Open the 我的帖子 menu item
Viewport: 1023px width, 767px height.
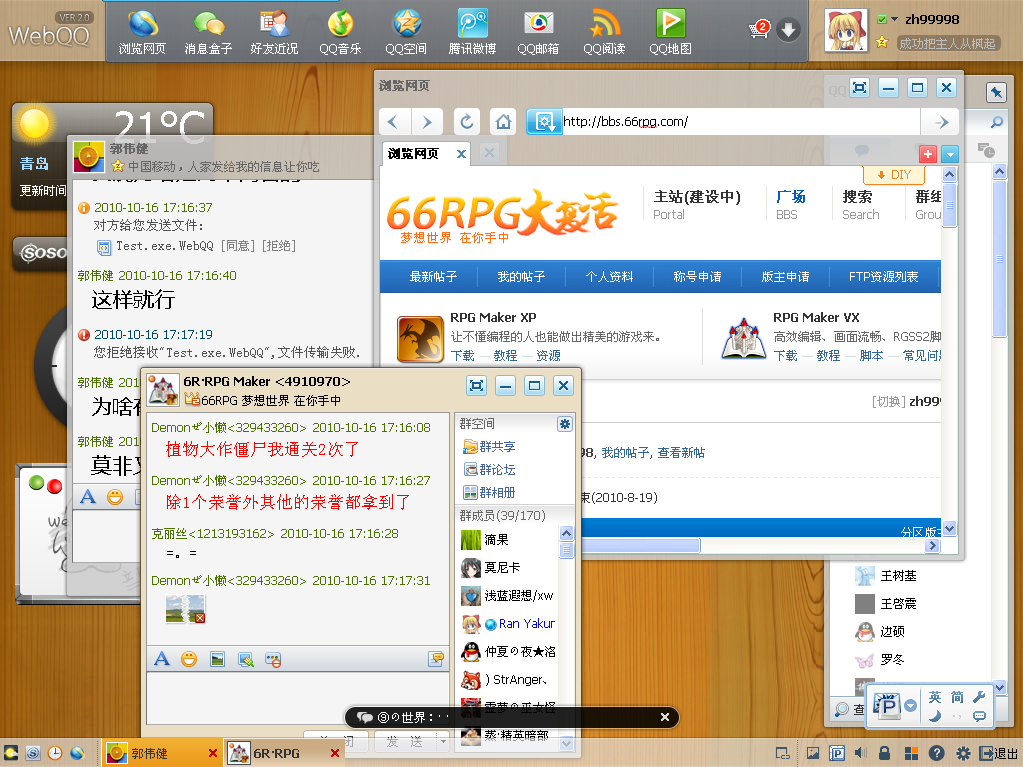tap(521, 277)
